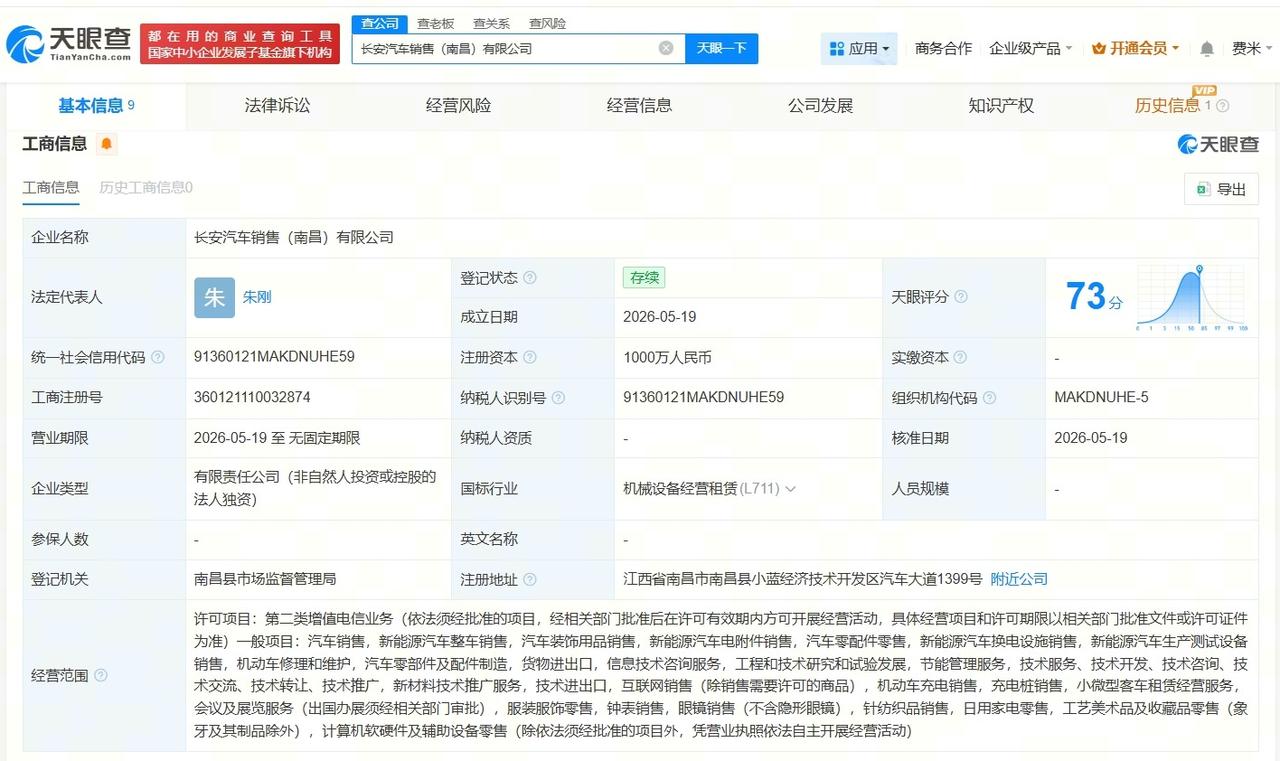This screenshot has height=761, width=1280.
Task: Click 1000万人民币 registered capital value
Action: tap(667, 357)
